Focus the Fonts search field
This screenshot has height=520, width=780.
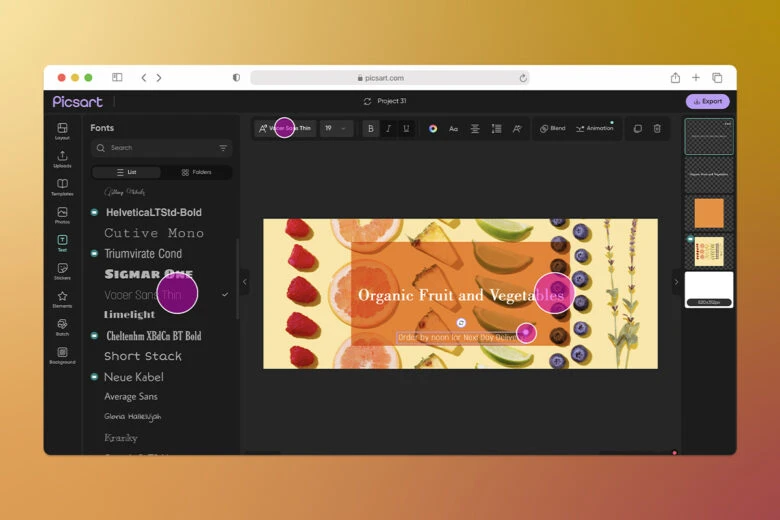pyautogui.click(x=161, y=148)
